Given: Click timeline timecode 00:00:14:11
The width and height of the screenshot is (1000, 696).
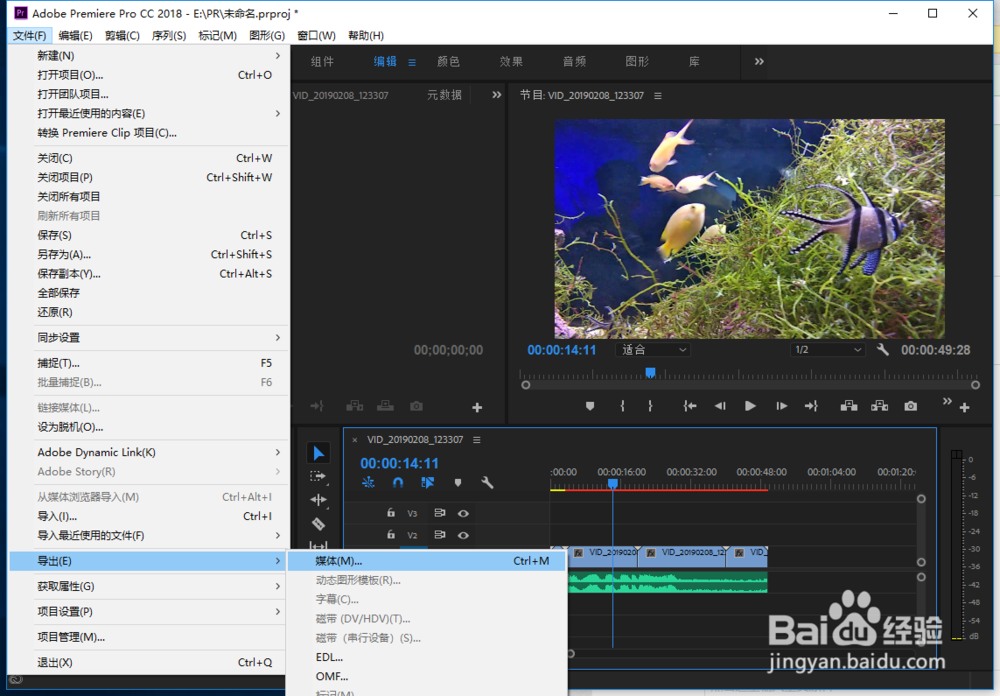Looking at the screenshot, I should click(x=399, y=463).
